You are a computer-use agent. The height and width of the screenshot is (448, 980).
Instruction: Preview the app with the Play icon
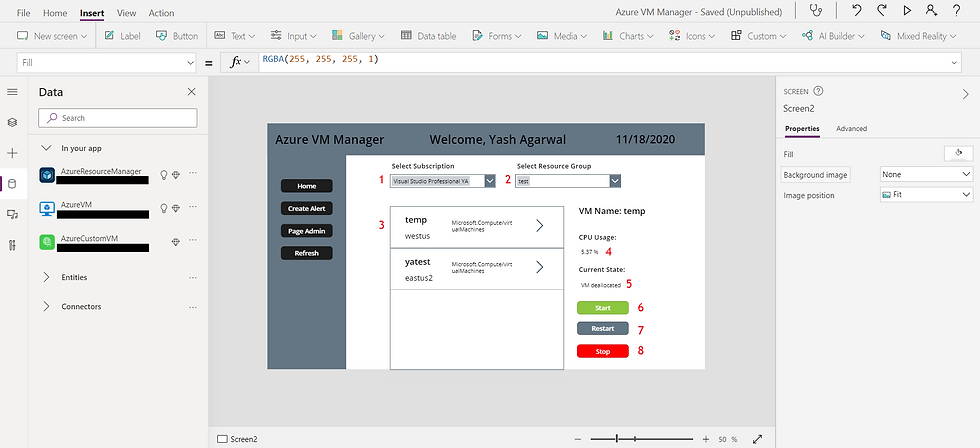point(908,11)
